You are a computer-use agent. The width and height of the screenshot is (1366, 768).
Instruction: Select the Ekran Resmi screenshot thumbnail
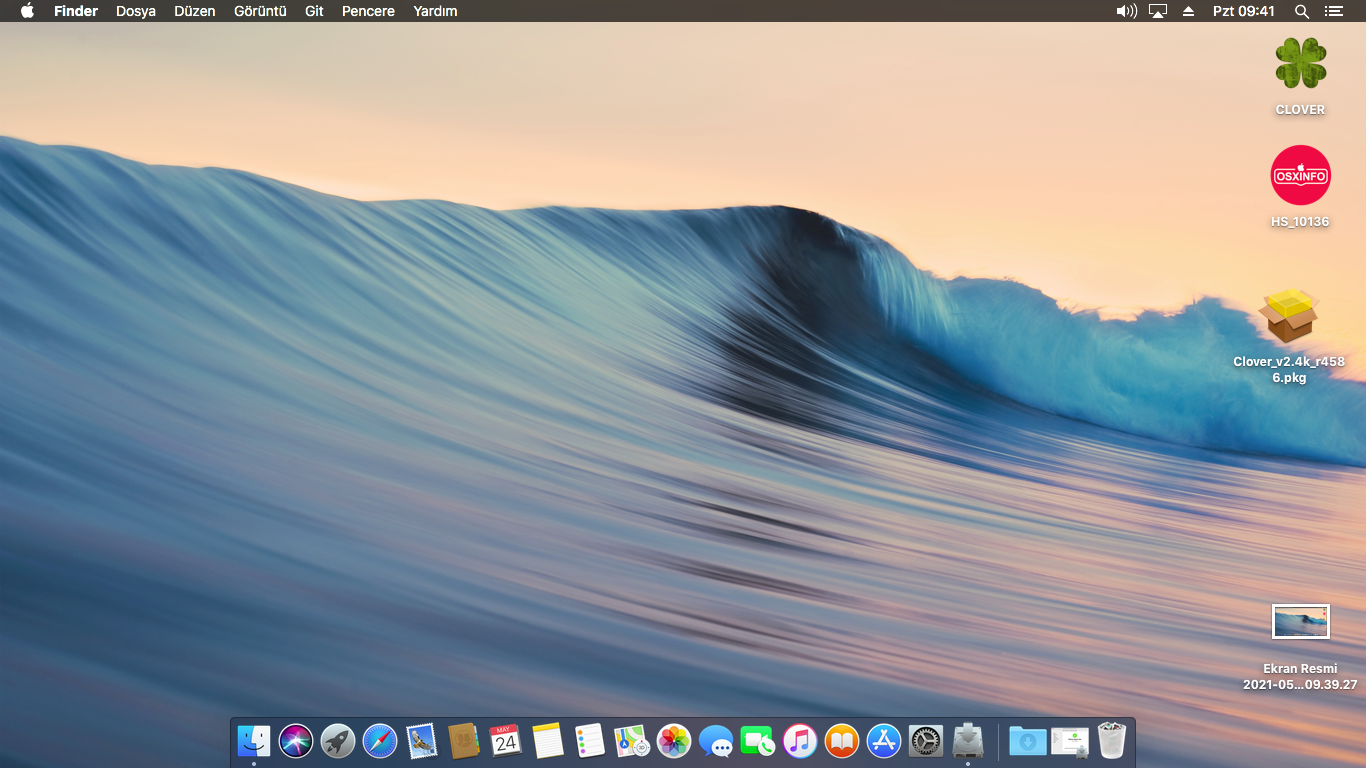pos(1300,621)
